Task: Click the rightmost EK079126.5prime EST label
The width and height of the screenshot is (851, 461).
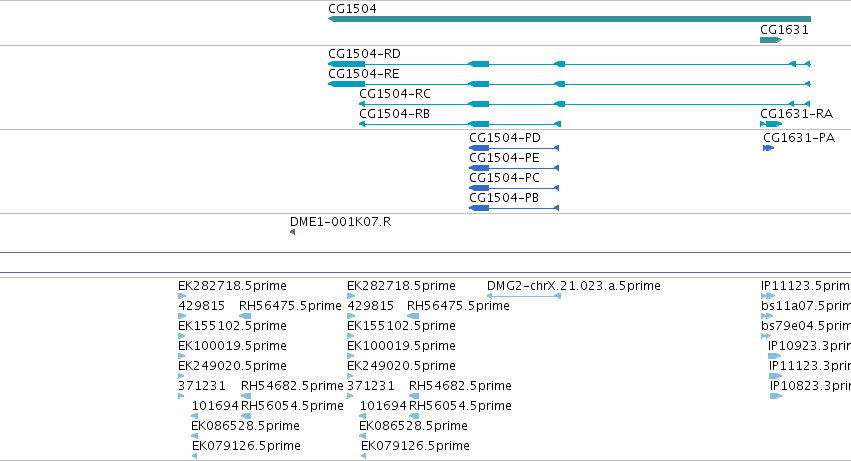Action: pos(415,446)
